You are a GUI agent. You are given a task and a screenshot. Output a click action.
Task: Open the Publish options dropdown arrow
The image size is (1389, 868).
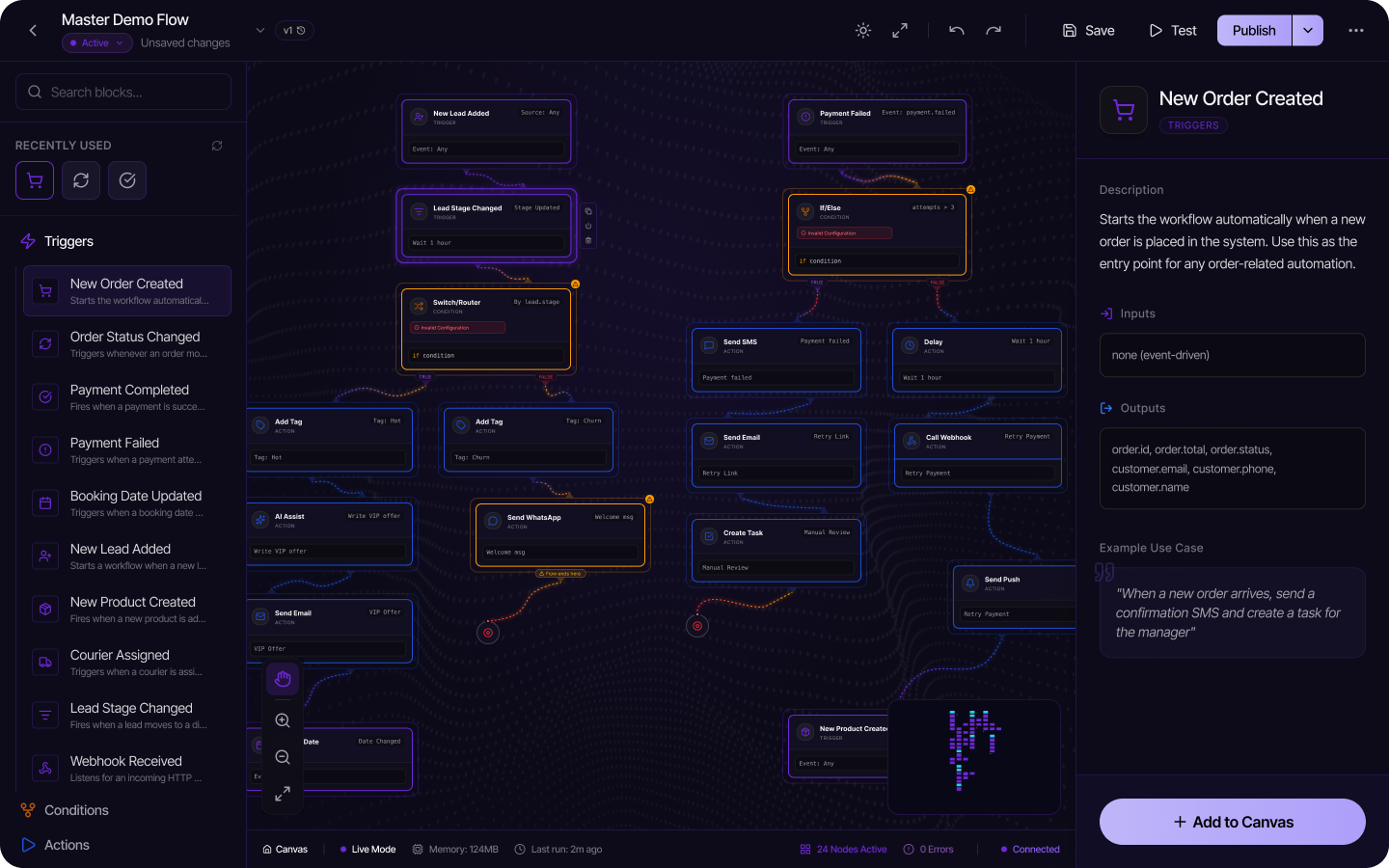1308,31
